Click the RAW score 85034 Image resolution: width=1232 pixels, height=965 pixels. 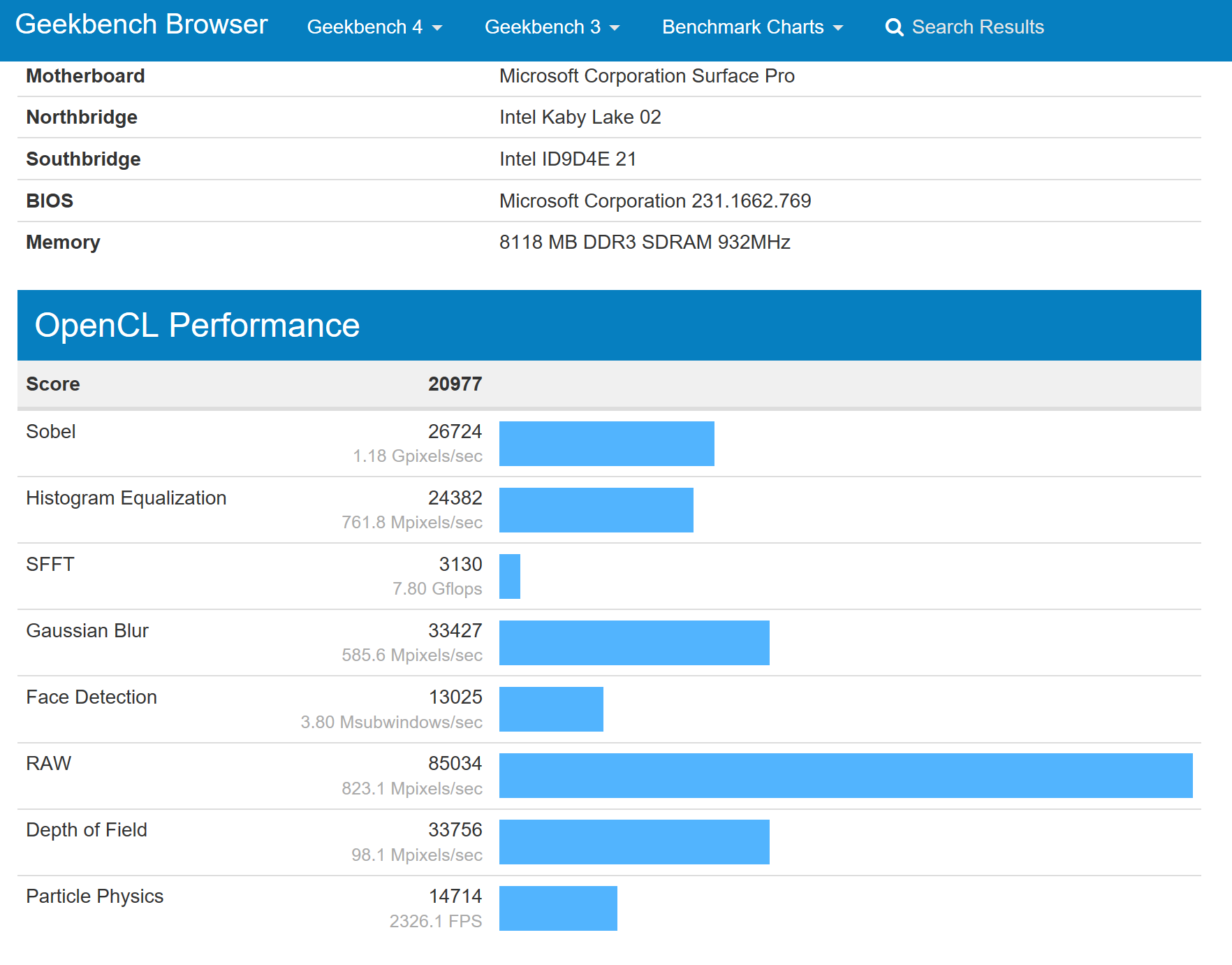pyautogui.click(x=455, y=763)
